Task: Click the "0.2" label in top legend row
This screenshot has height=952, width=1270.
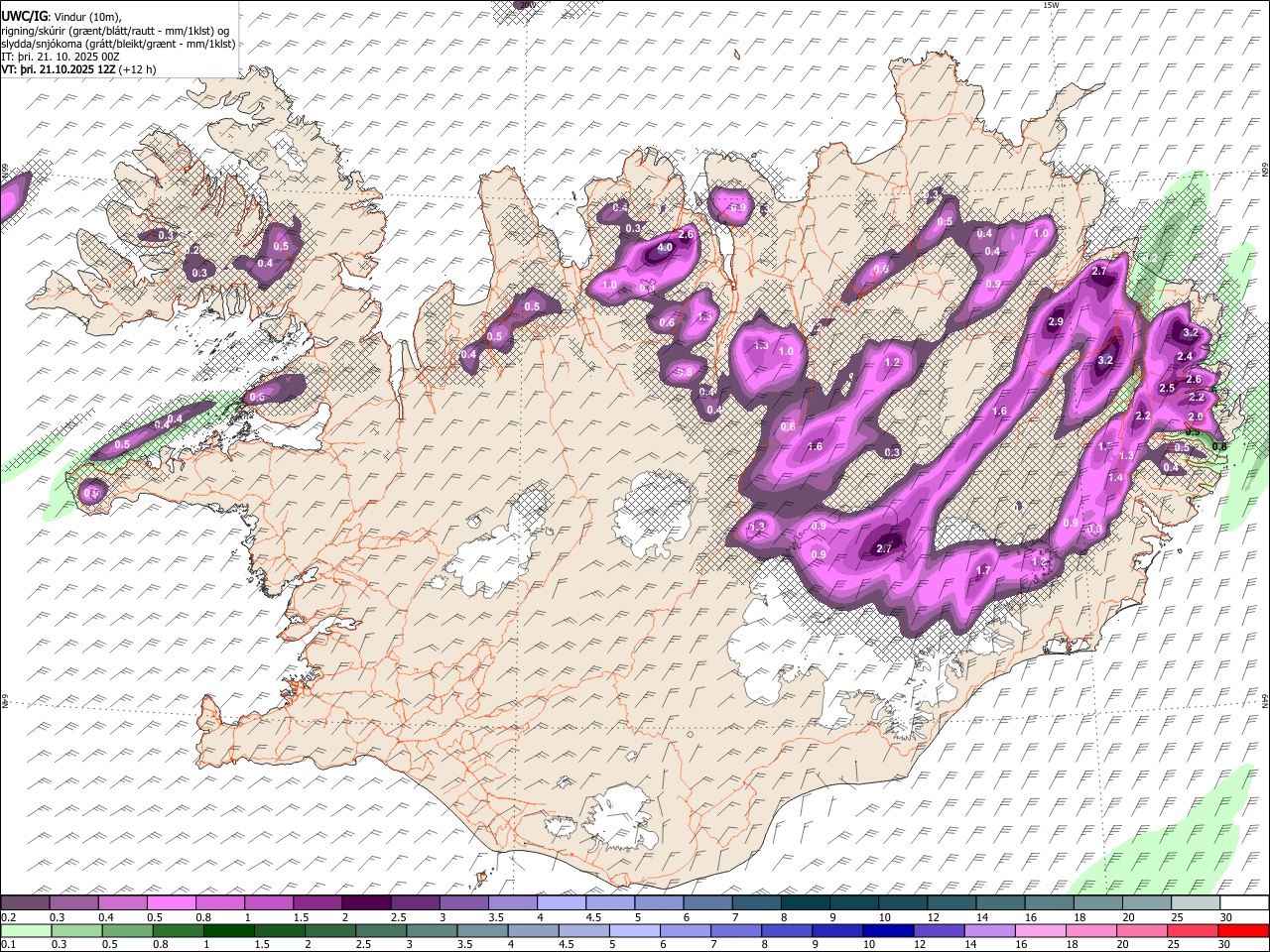Action: pyautogui.click(x=9, y=917)
